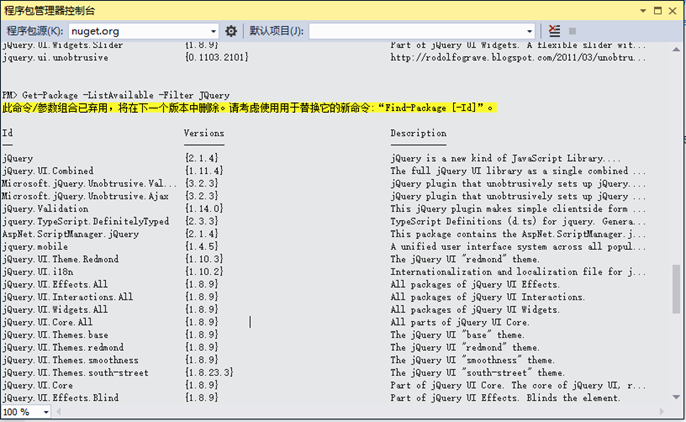686x422 pixels.
Task: Click jQuery.UI.Themes.base package Id
Action: [55, 335]
